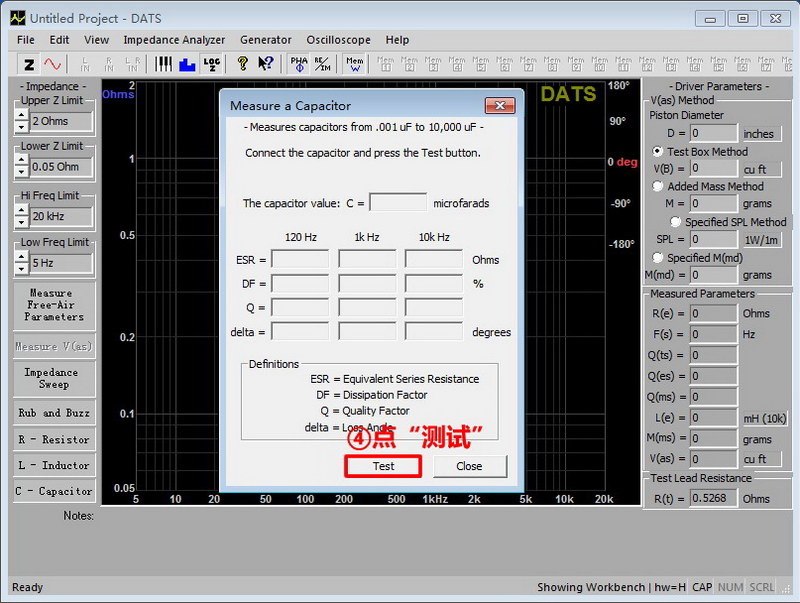Choose the Specified SPL Method option
The height and width of the screenshot is (603, 800).
(676, 222)
